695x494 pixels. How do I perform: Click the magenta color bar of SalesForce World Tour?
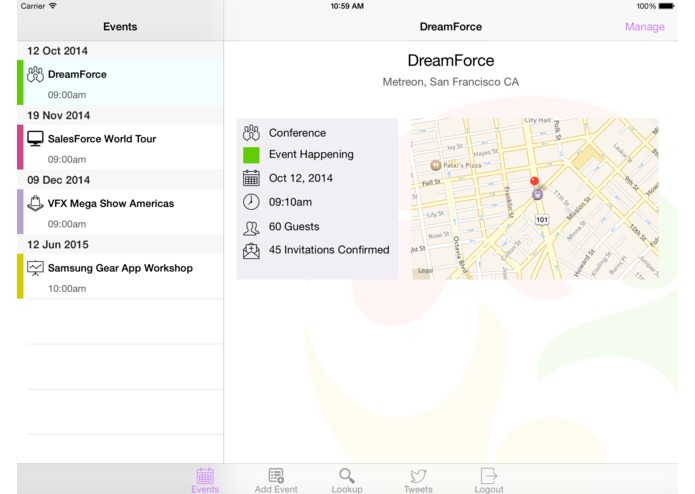(x=20, y=147)
